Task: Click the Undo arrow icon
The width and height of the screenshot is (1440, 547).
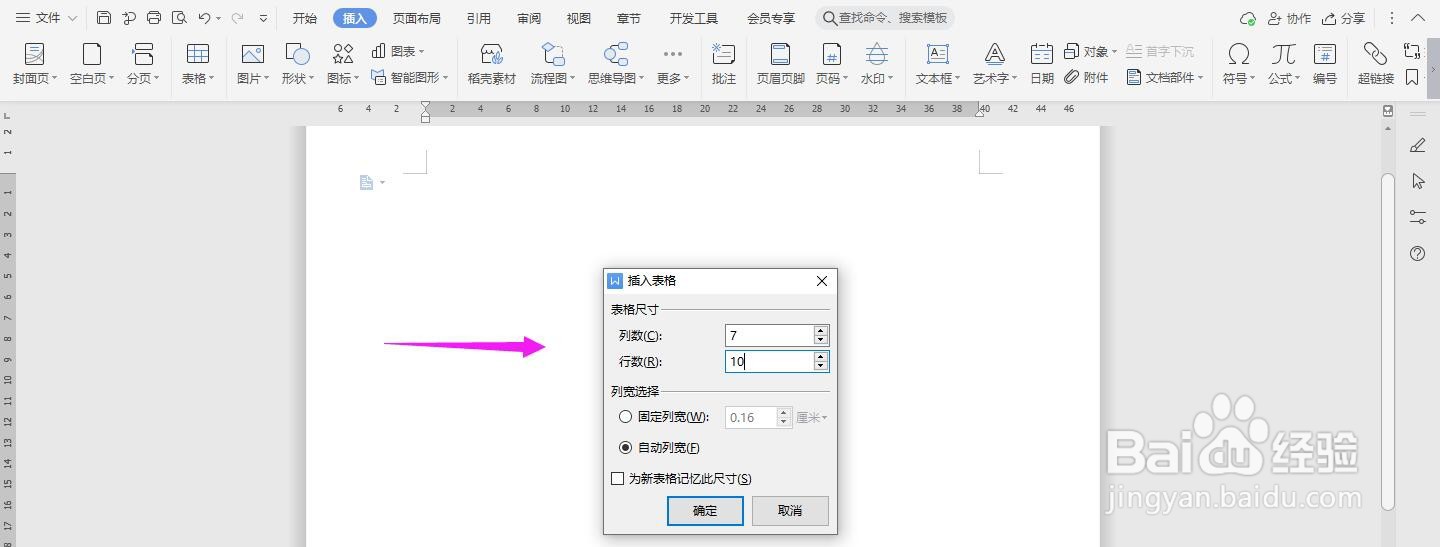Action: point(204,18)
